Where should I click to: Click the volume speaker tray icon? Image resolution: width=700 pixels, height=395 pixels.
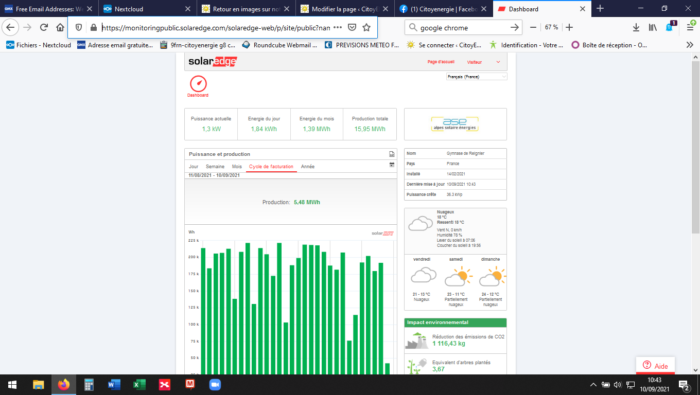pyautogui.click(x=617, y=385)
